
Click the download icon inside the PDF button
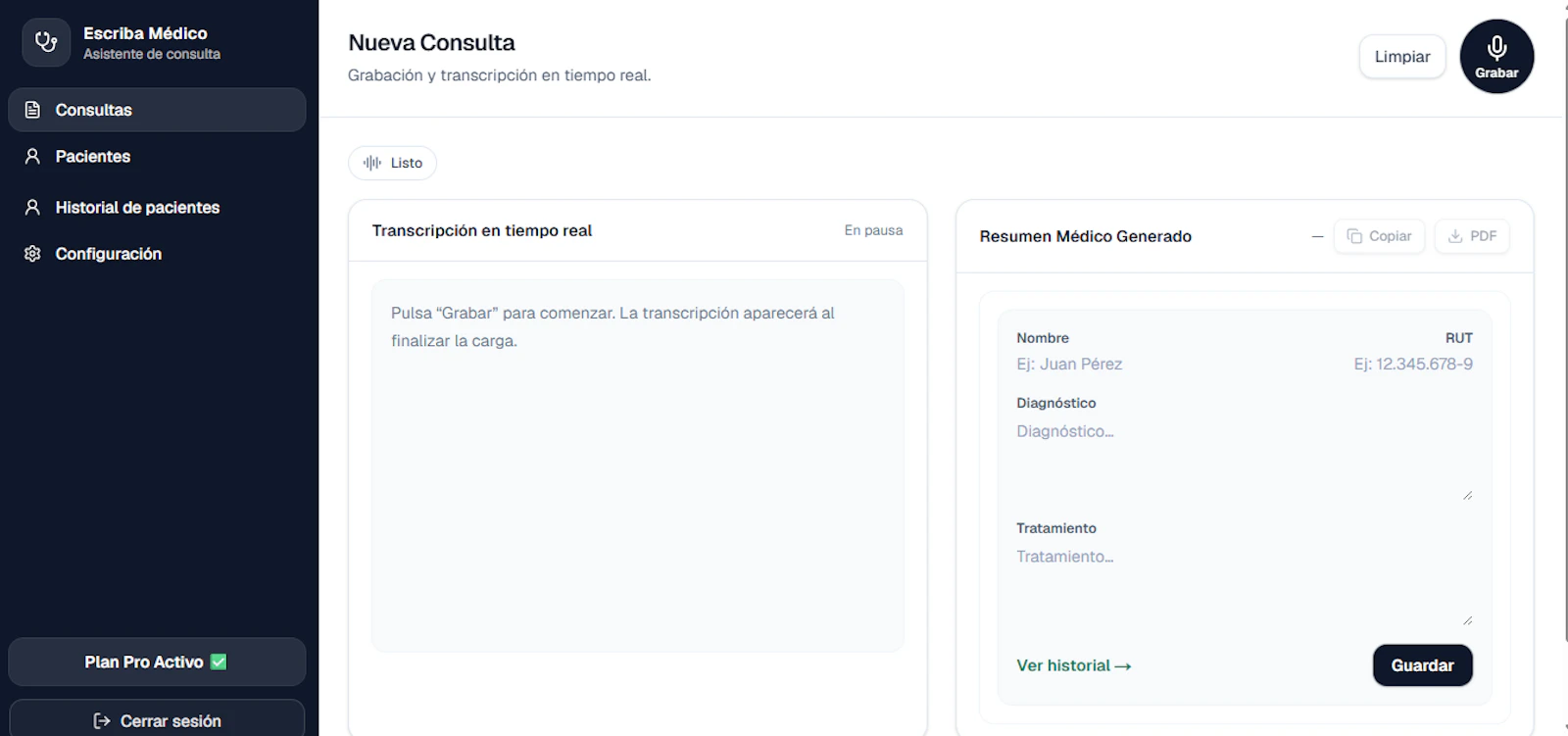tap(1455, 236)
